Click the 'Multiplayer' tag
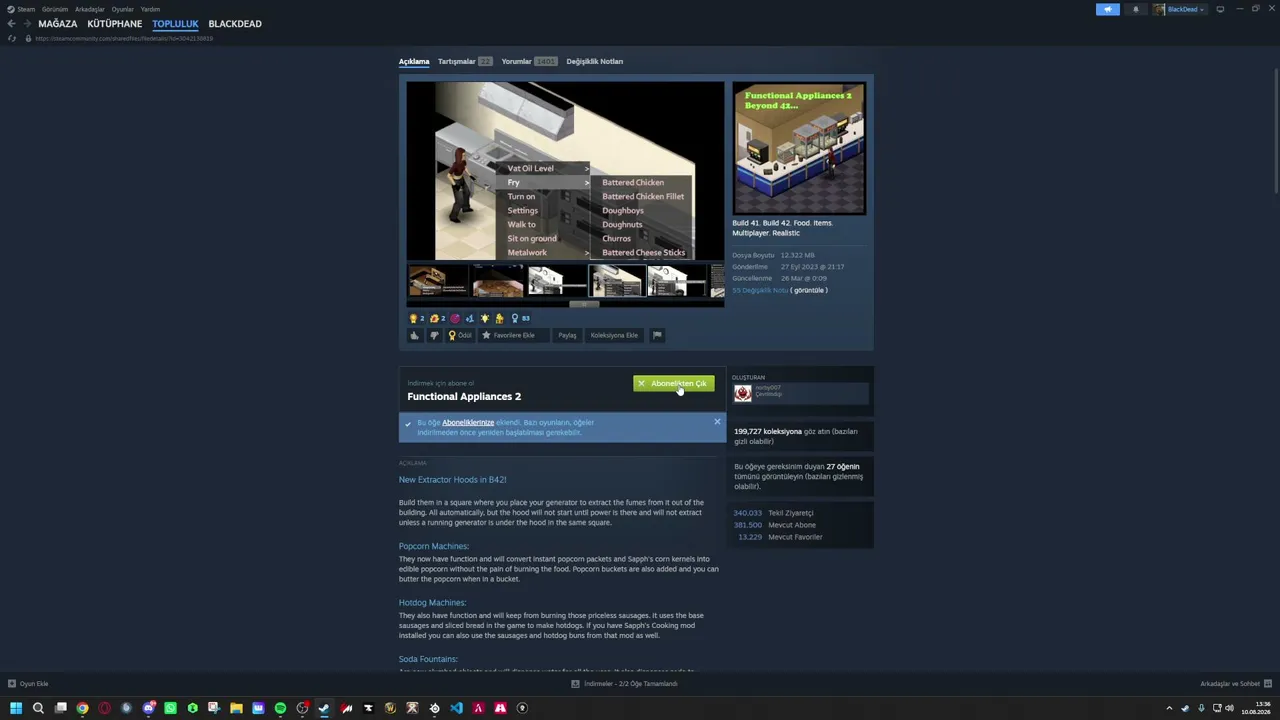 pyautogui.click(x=750, y=233)
